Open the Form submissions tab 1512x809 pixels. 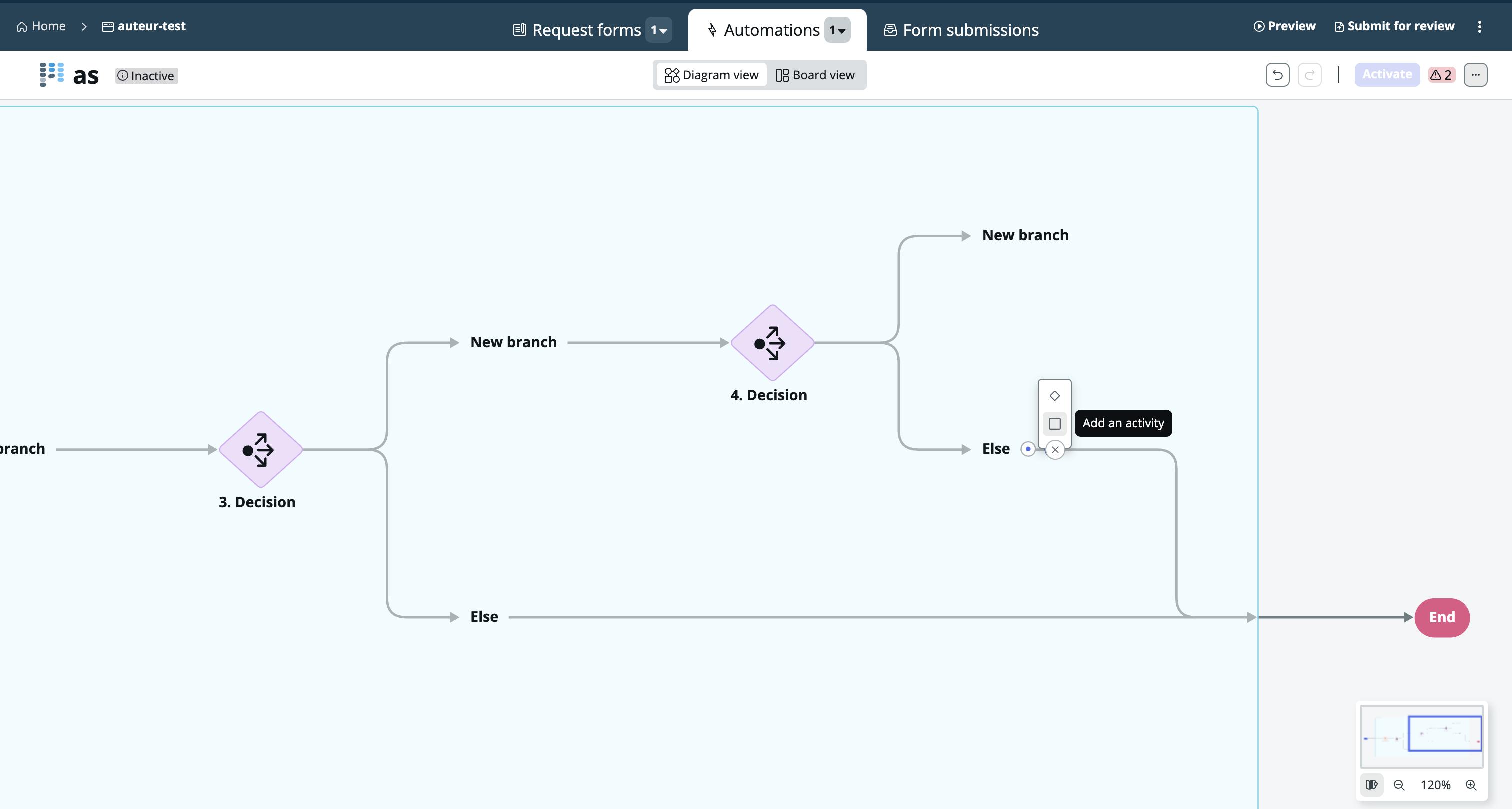(x=961, y=30)
